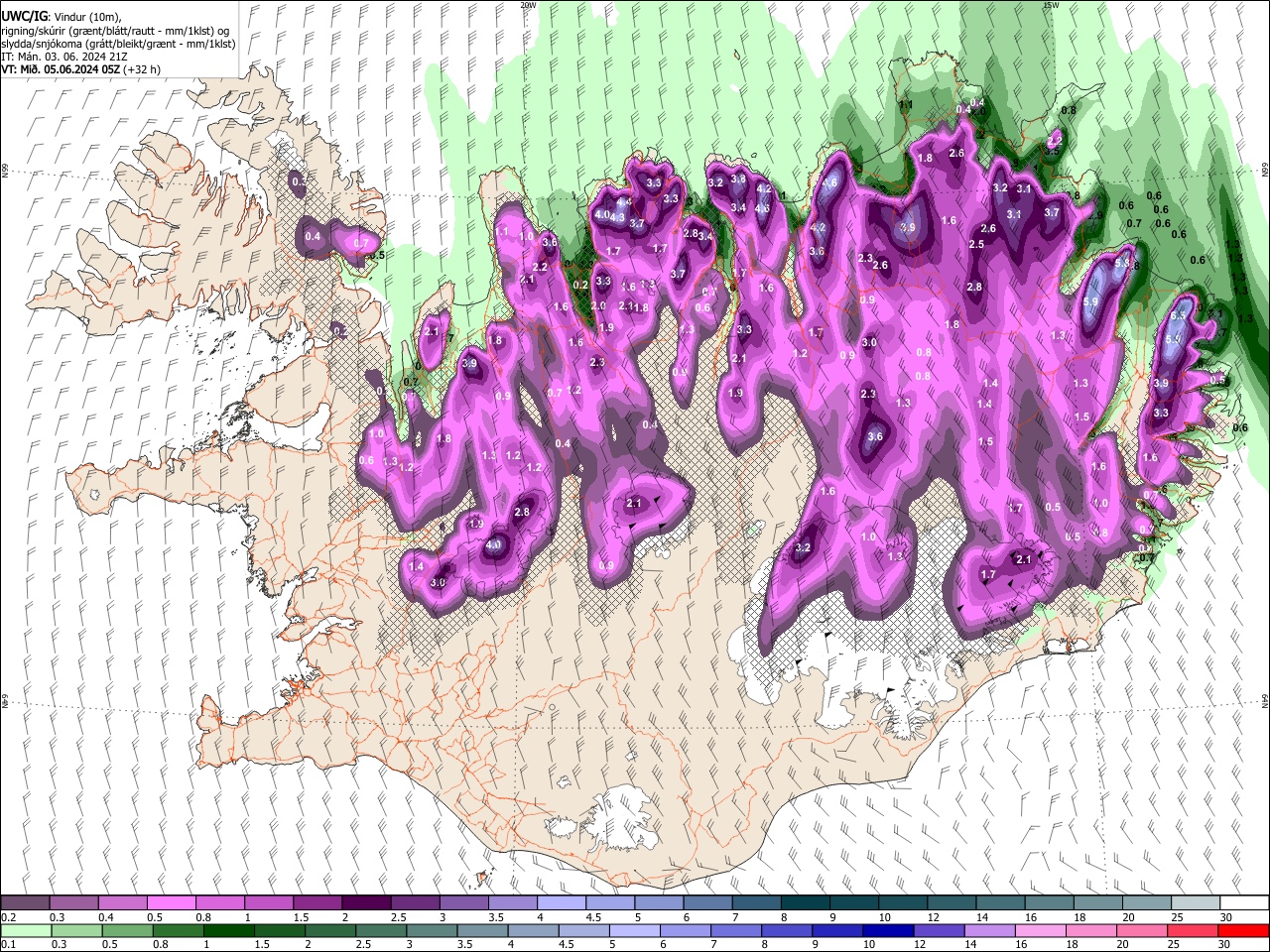Pick the palest green 0.1 swatch in rain legend
Image resolution: width=1270 pixels, height=952 pixels.
tap(26, 930)
